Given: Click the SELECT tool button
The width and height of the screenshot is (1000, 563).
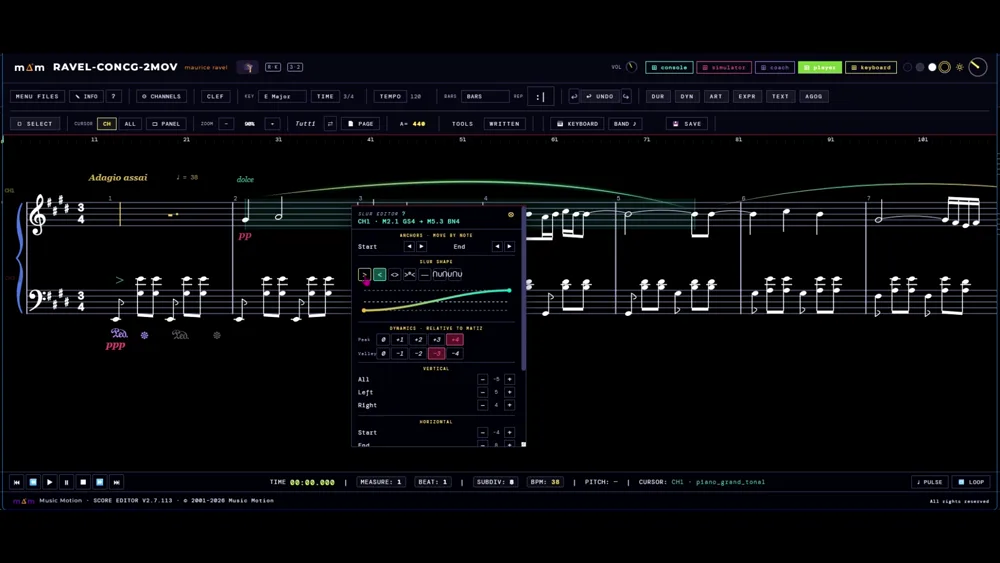Looking at the screenshot, I should [35, 124].
